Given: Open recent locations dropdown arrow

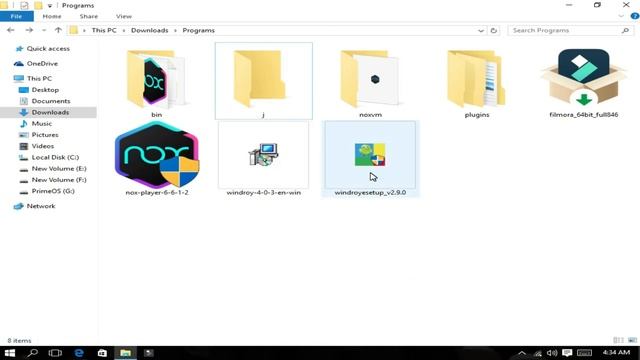Looking at the screenshot, I should point(44,30).
